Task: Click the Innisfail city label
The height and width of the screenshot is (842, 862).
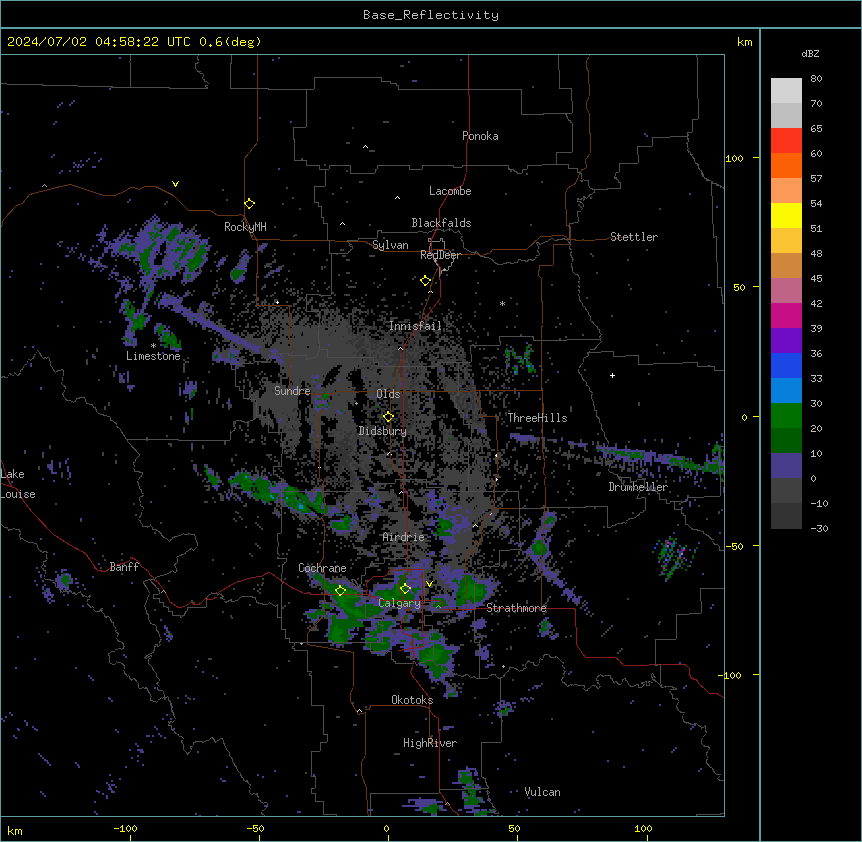Action: (x=415, y=326)
